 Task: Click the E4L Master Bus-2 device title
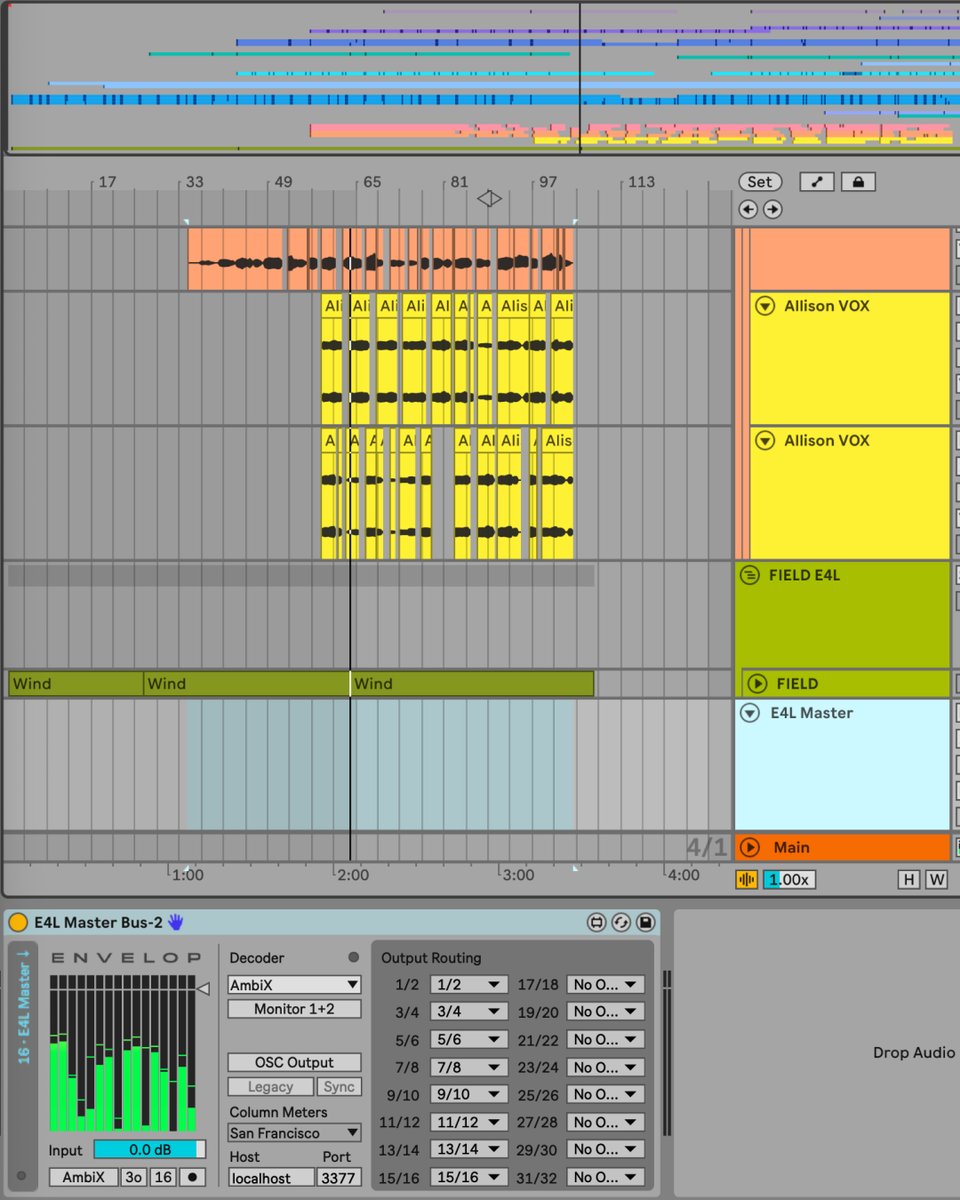(98, 922)
